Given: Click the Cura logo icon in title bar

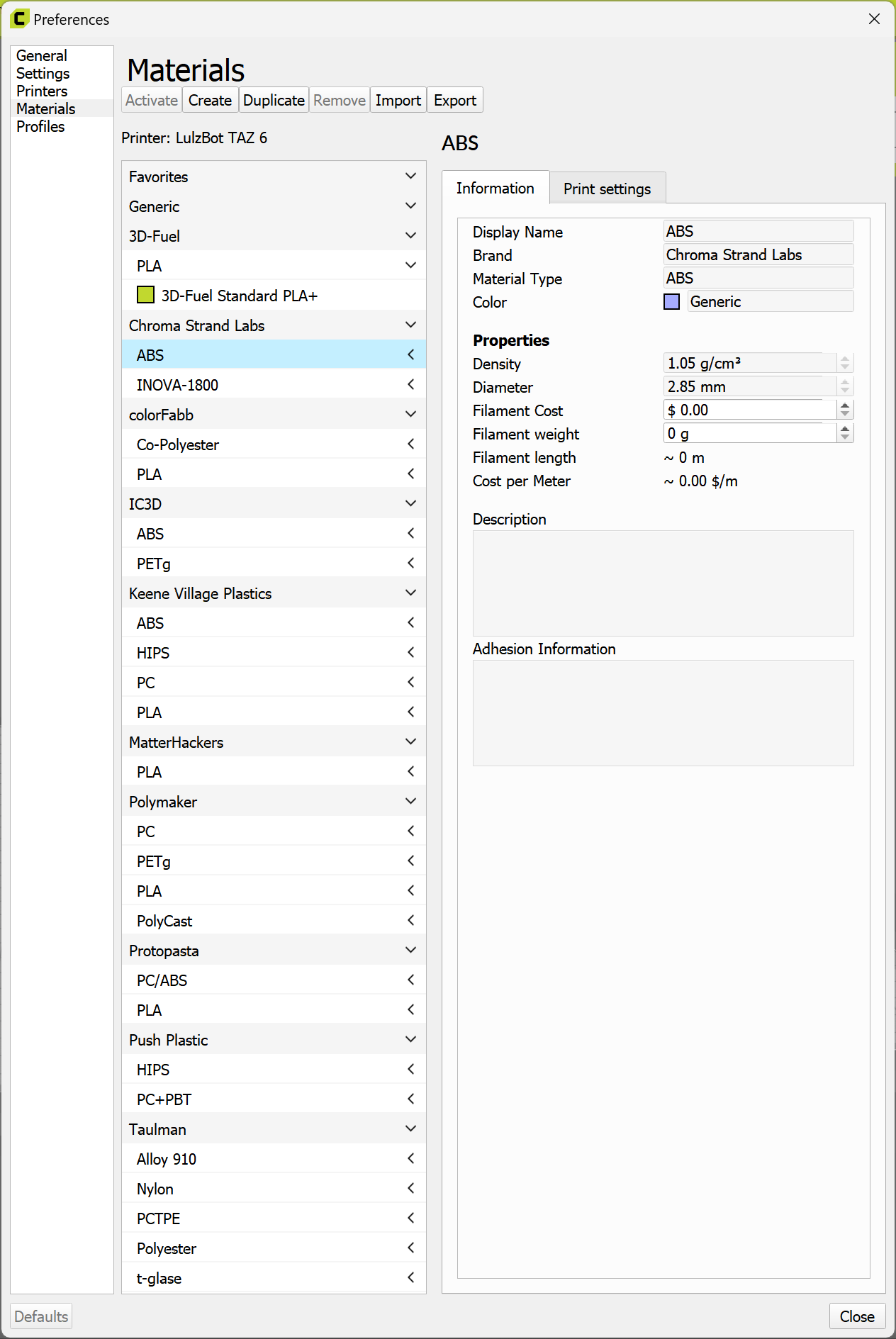Looking at the screenshot, I should coord(19,19).
